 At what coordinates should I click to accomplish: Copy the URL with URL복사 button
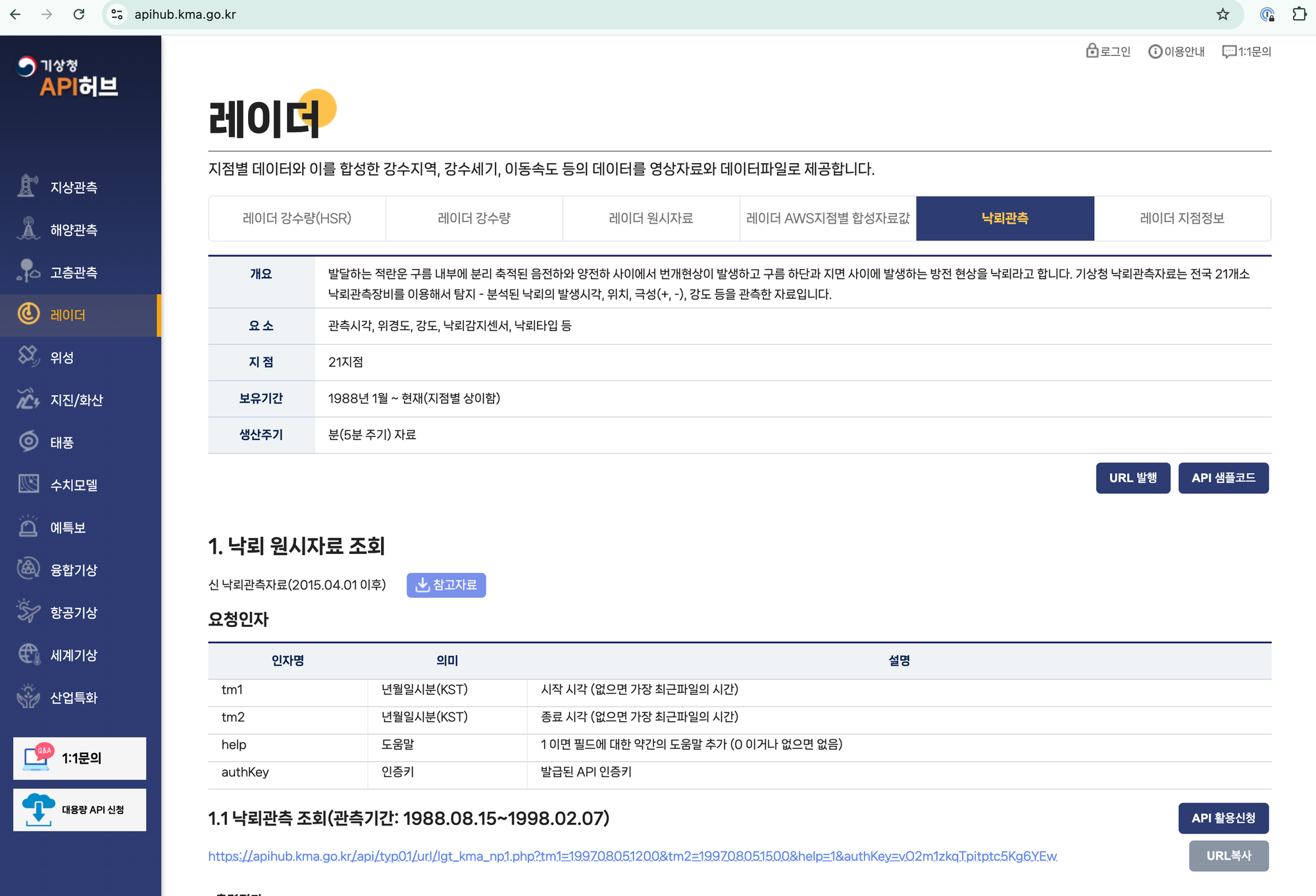tap(1228, 855)
